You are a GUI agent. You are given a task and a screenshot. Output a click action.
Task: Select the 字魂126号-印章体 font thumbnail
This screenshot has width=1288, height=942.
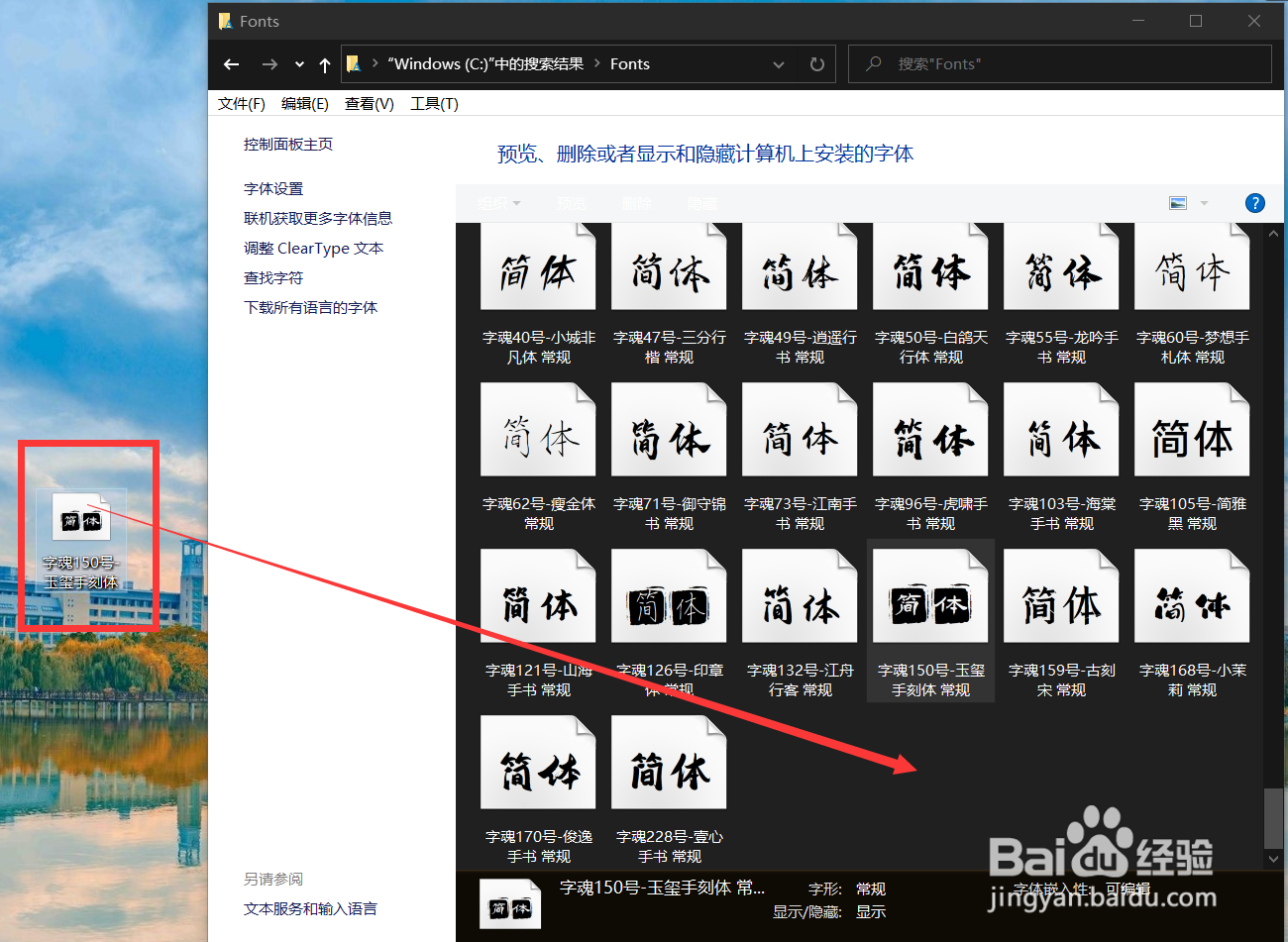(669, 595)
